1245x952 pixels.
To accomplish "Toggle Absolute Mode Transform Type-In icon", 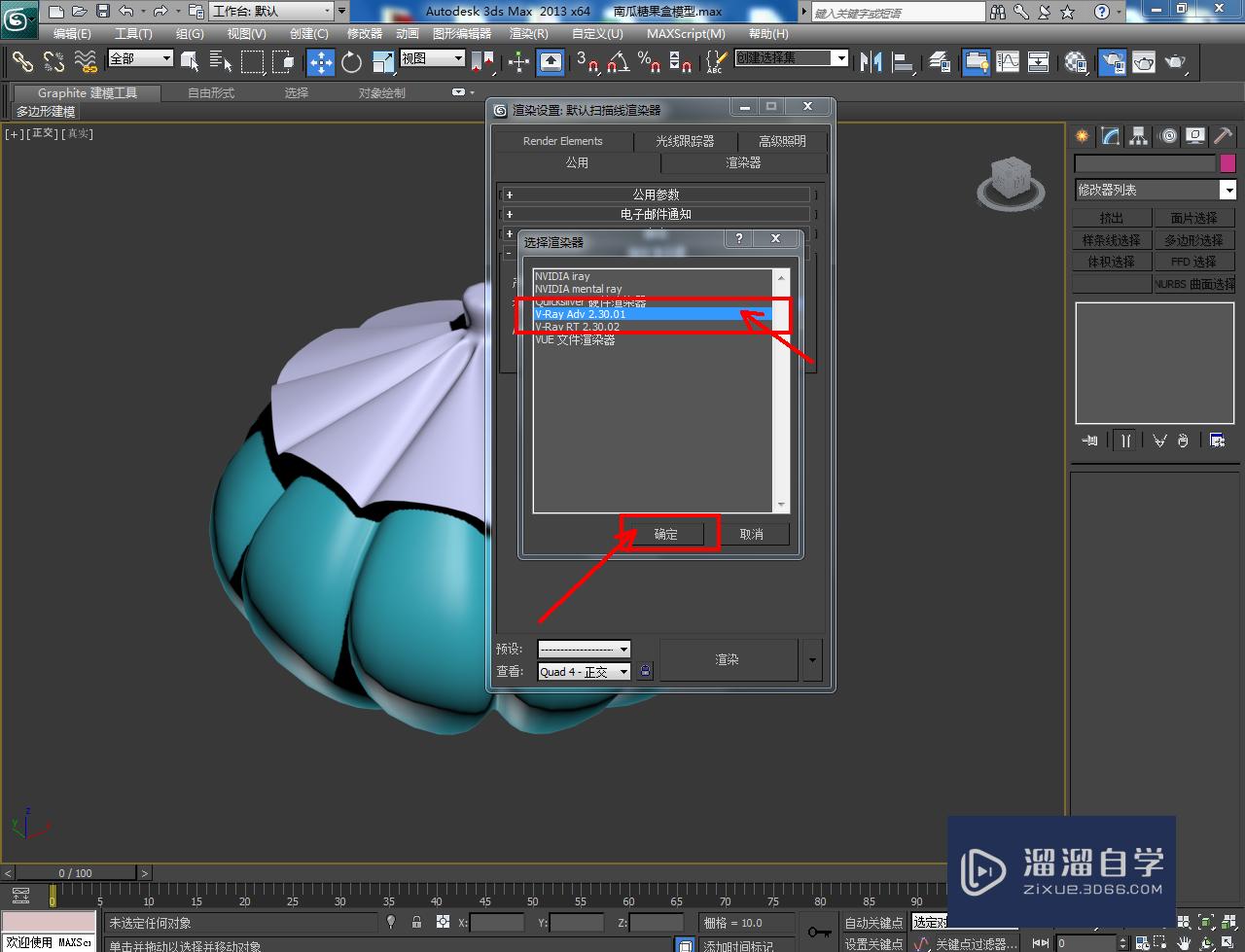I will (x=443, y=922).
